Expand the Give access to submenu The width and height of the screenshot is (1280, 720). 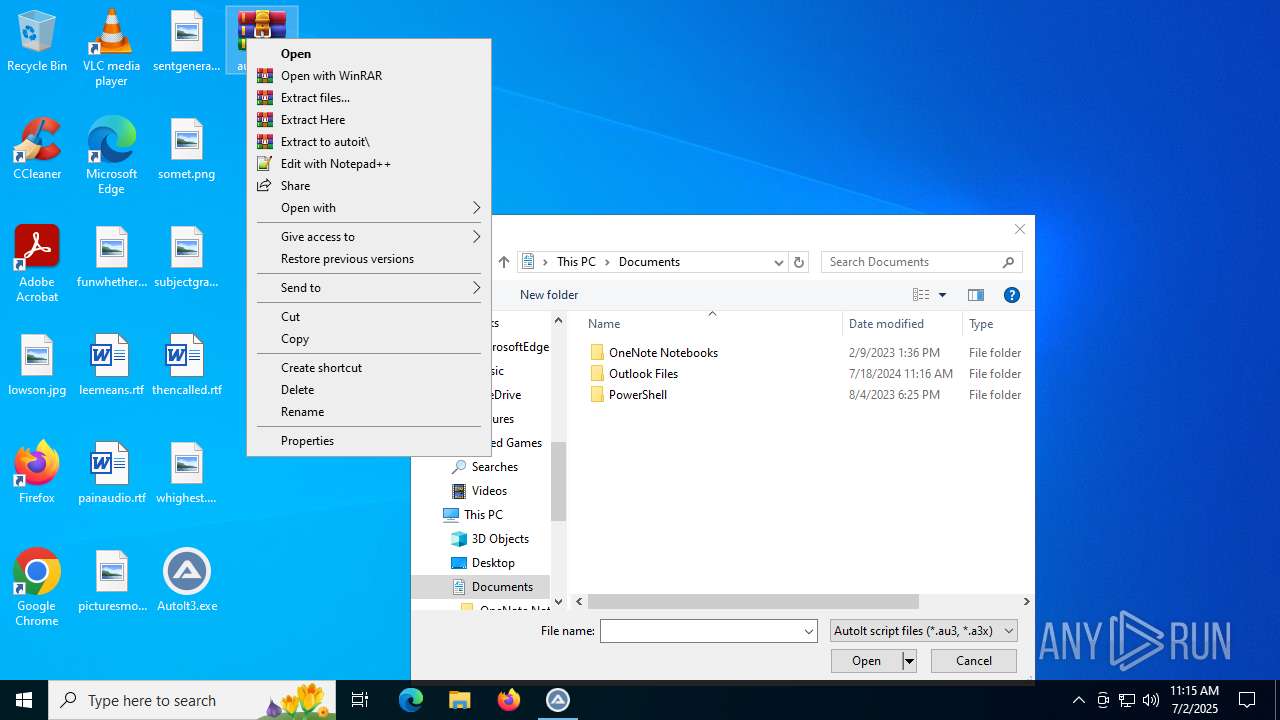(369, 237)
